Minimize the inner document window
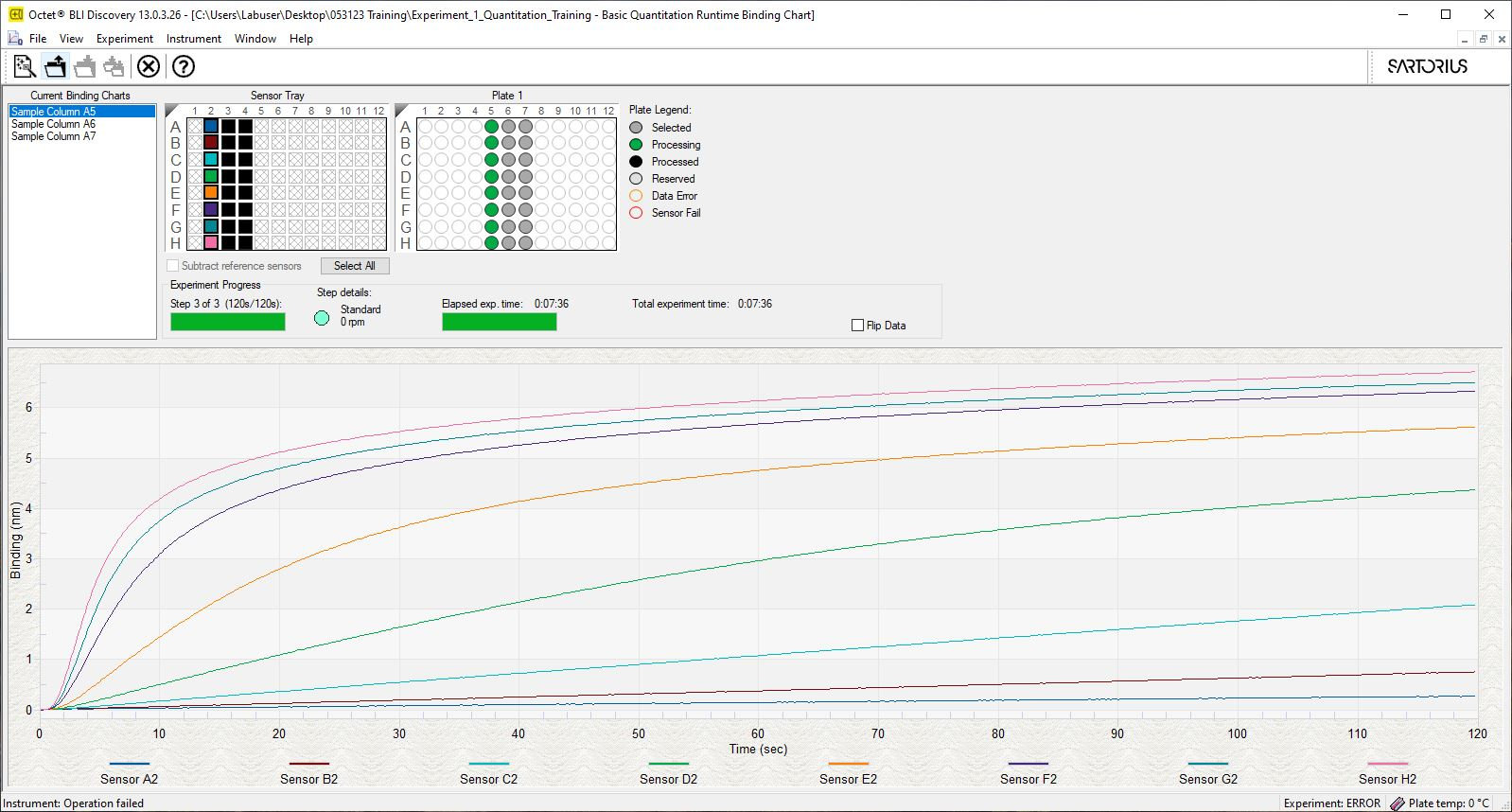The image size is (1512, 812). point(1466,39)
